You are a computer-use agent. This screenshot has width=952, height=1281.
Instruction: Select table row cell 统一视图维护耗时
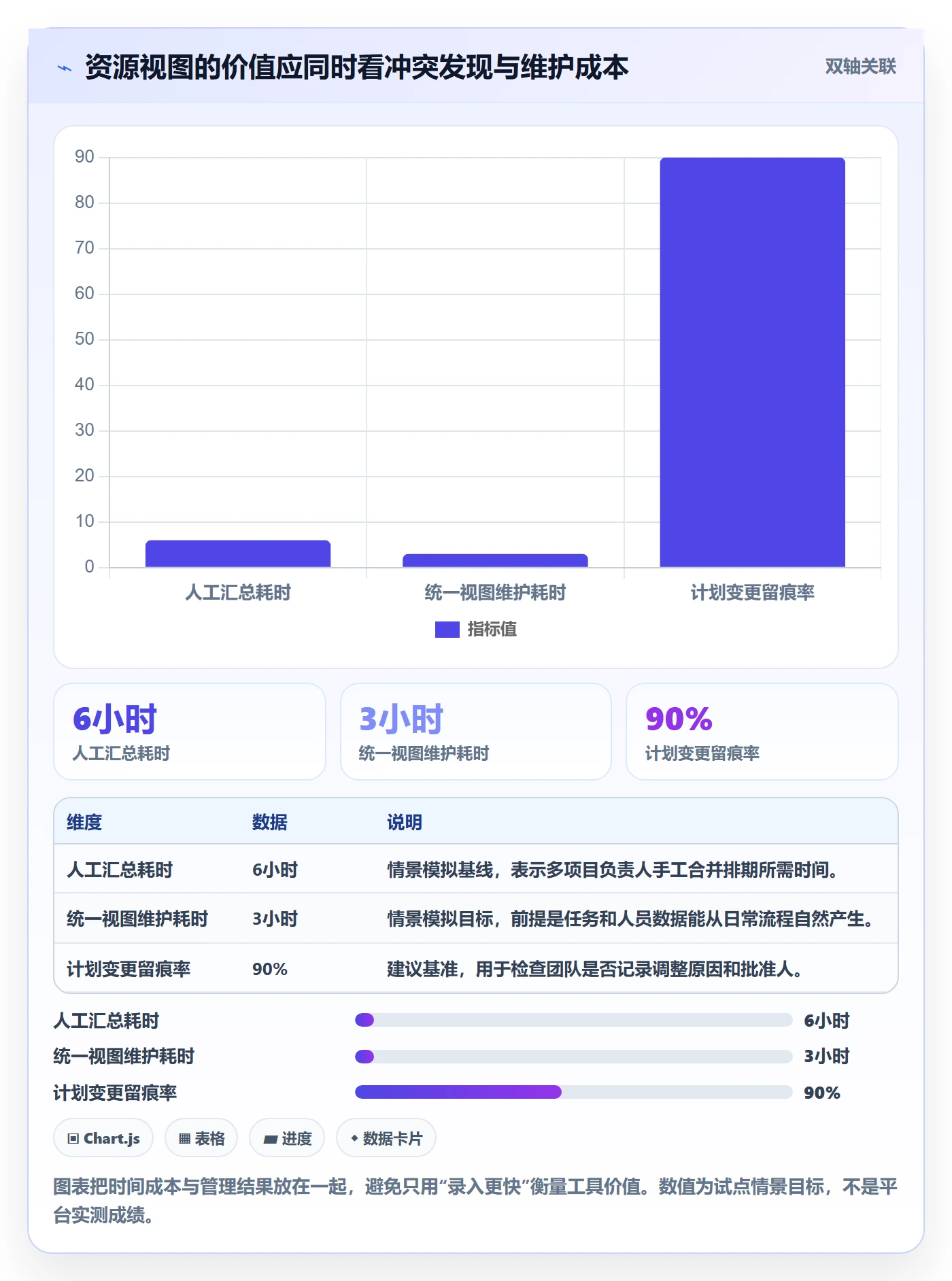(137, 919)
